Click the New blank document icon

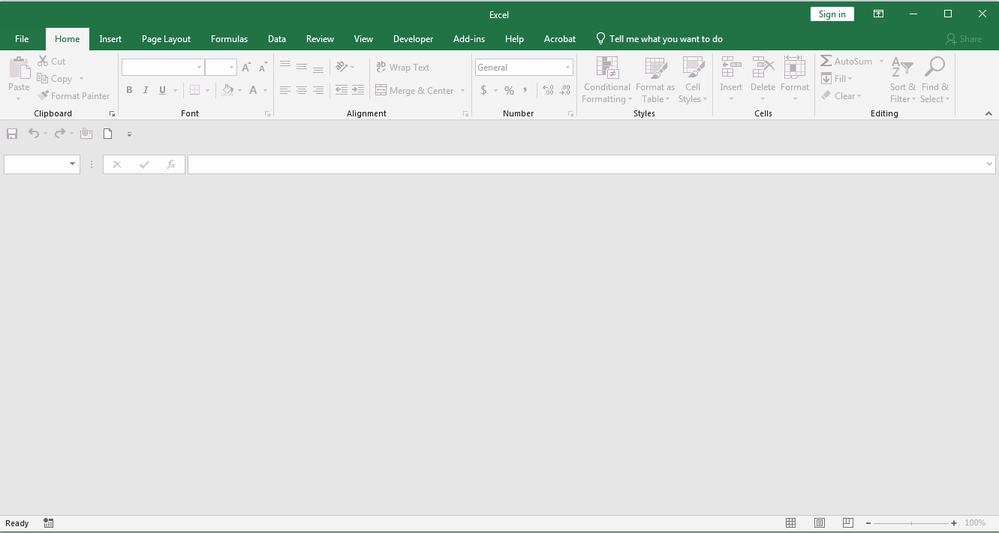click(x=108, y=134)
